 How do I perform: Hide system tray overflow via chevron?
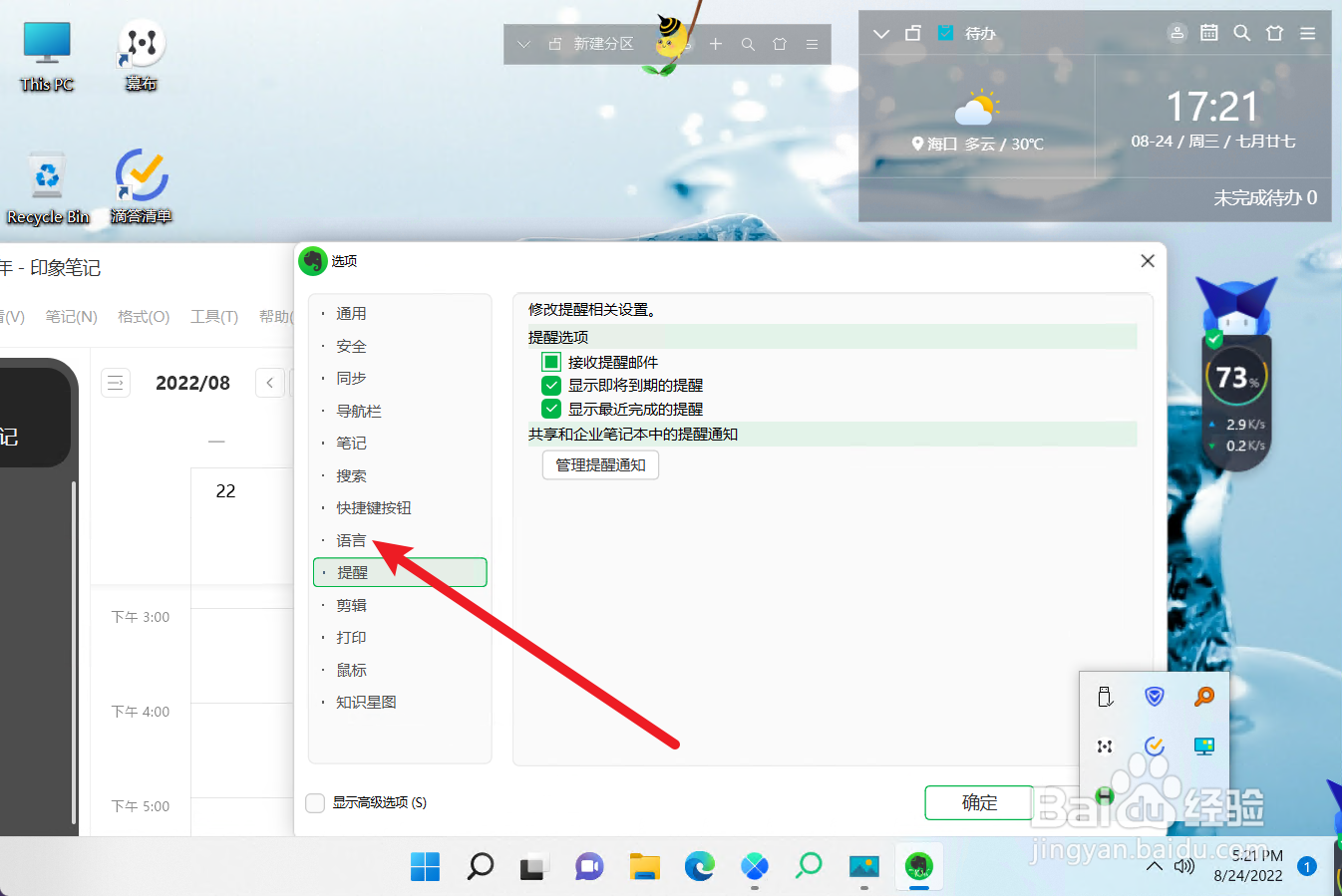[1155, 867]
